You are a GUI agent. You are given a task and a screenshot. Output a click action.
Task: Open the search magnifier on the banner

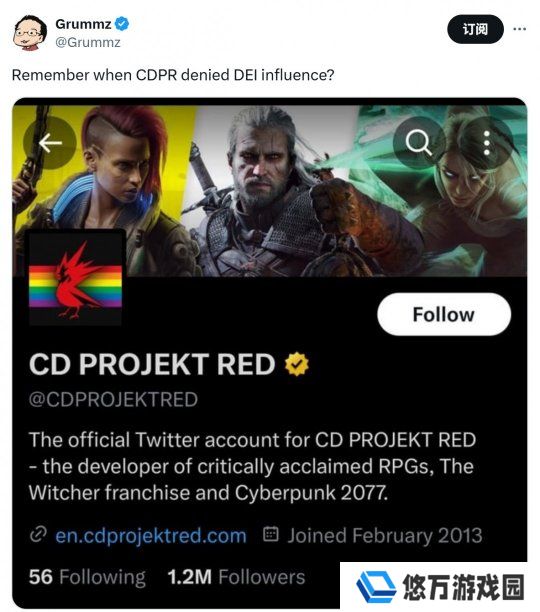point(419,142)
